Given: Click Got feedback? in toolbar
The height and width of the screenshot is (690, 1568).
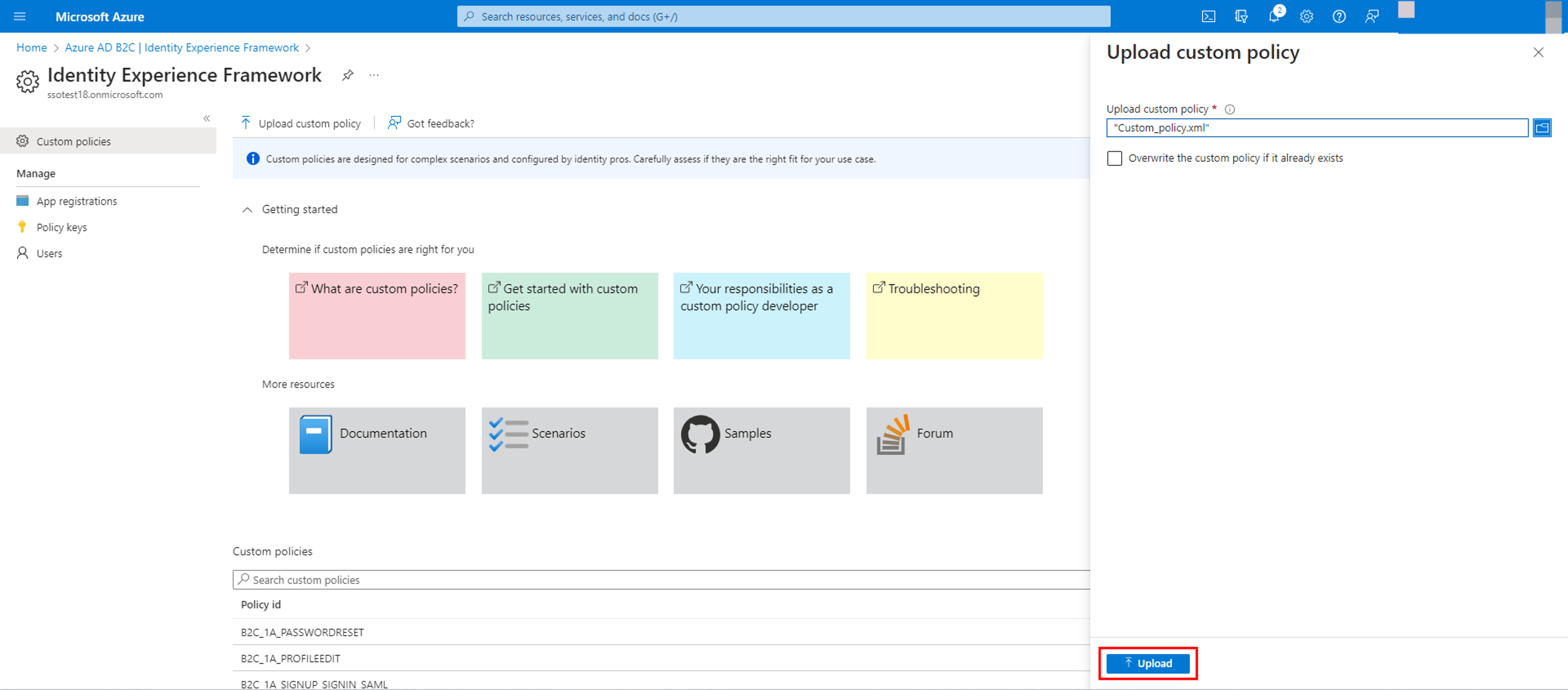Looking at the screenshot, I should (431, 124).
